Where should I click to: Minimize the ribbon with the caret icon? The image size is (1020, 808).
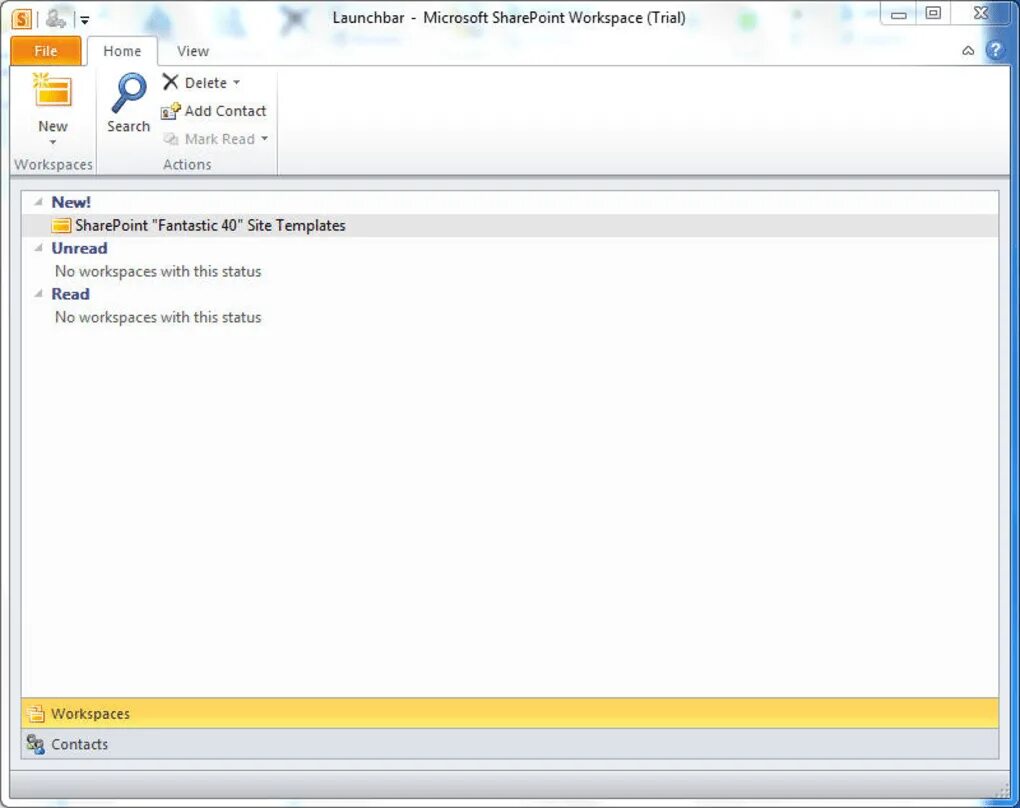pos(968,51)
